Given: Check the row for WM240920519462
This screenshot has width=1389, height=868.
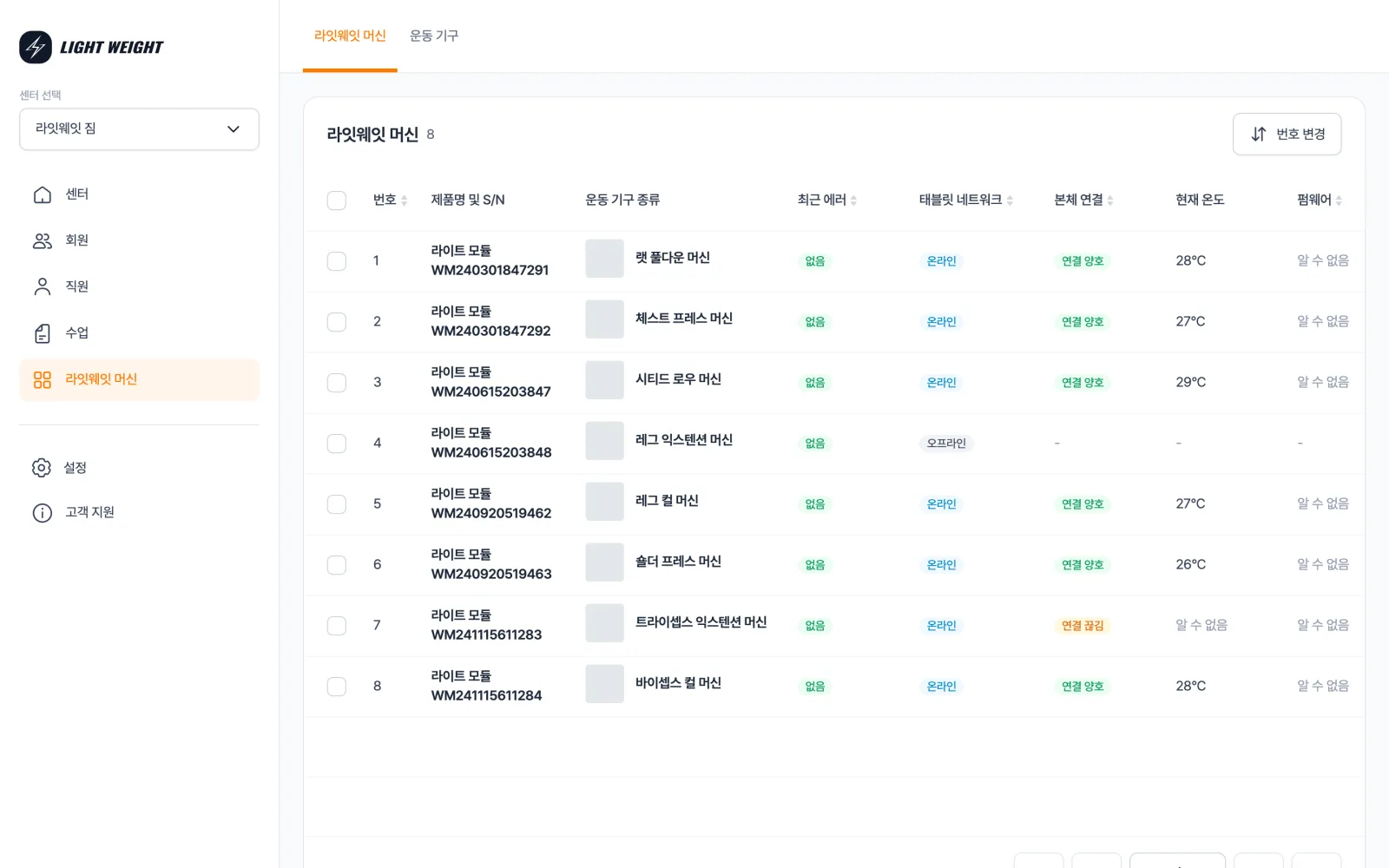Looking at the screenshot, I should (337, 504).
